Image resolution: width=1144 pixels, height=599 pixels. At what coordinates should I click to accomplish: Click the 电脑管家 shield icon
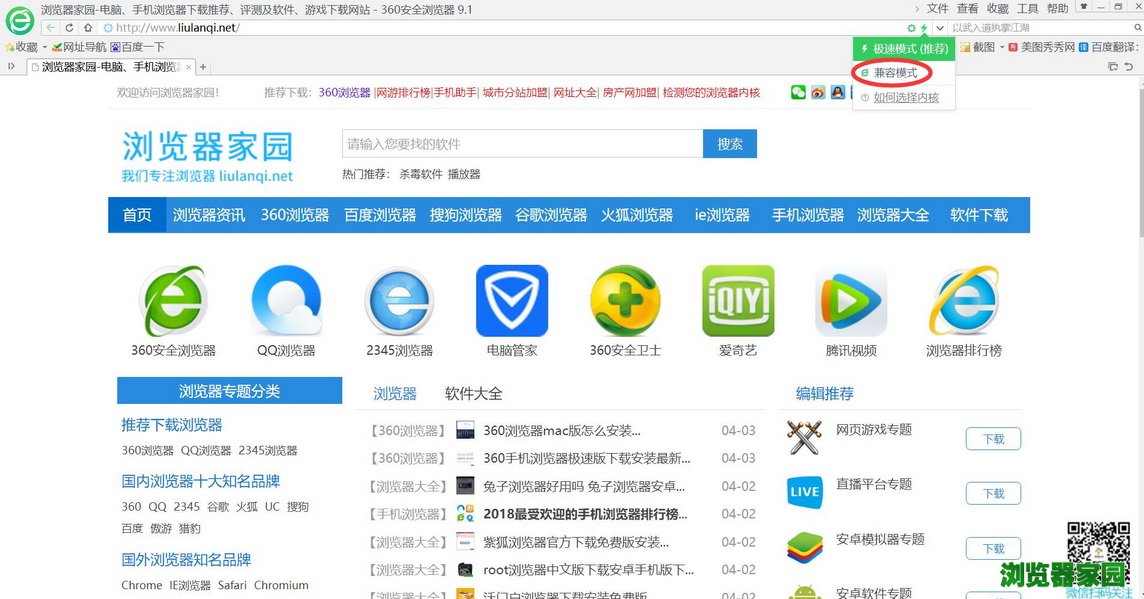511,301
